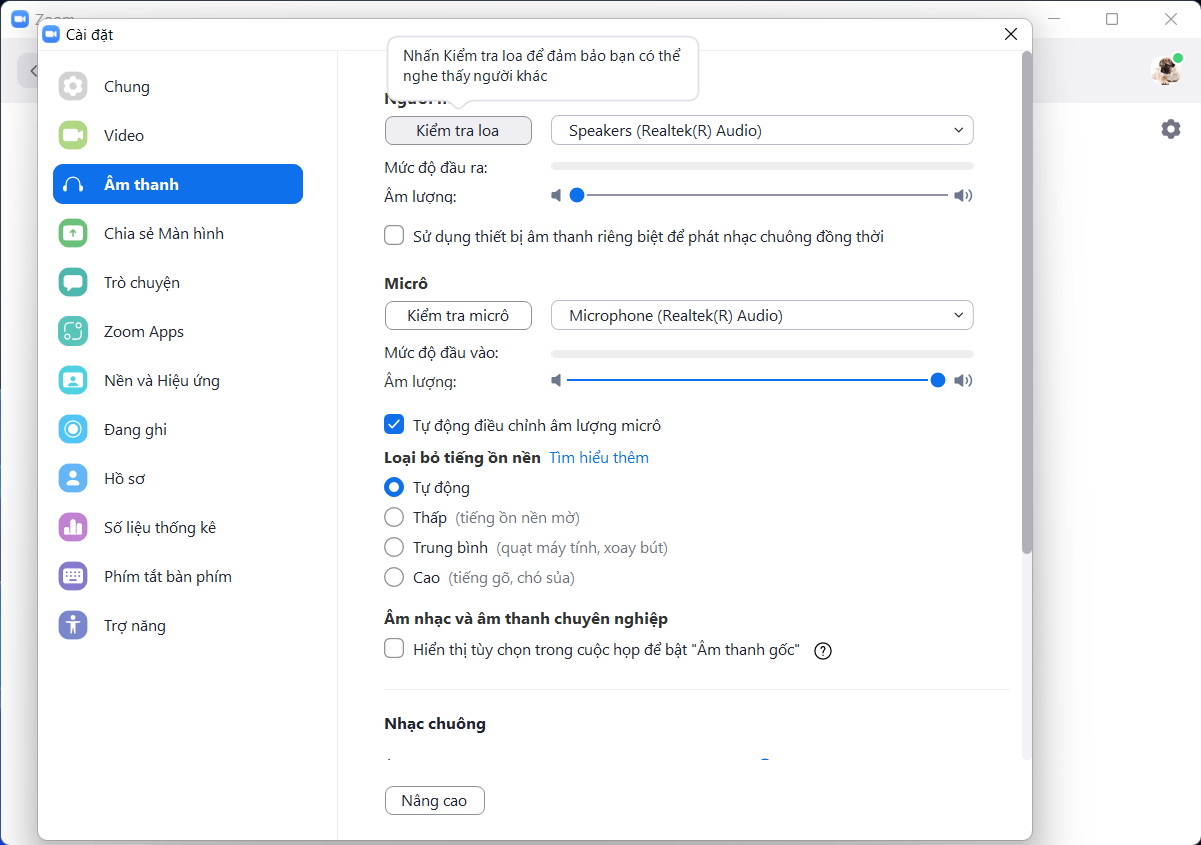This screenshot has width=1201, height=845.
Task: Open the Video settings camera icon
Action: click(x=73, y=135)
